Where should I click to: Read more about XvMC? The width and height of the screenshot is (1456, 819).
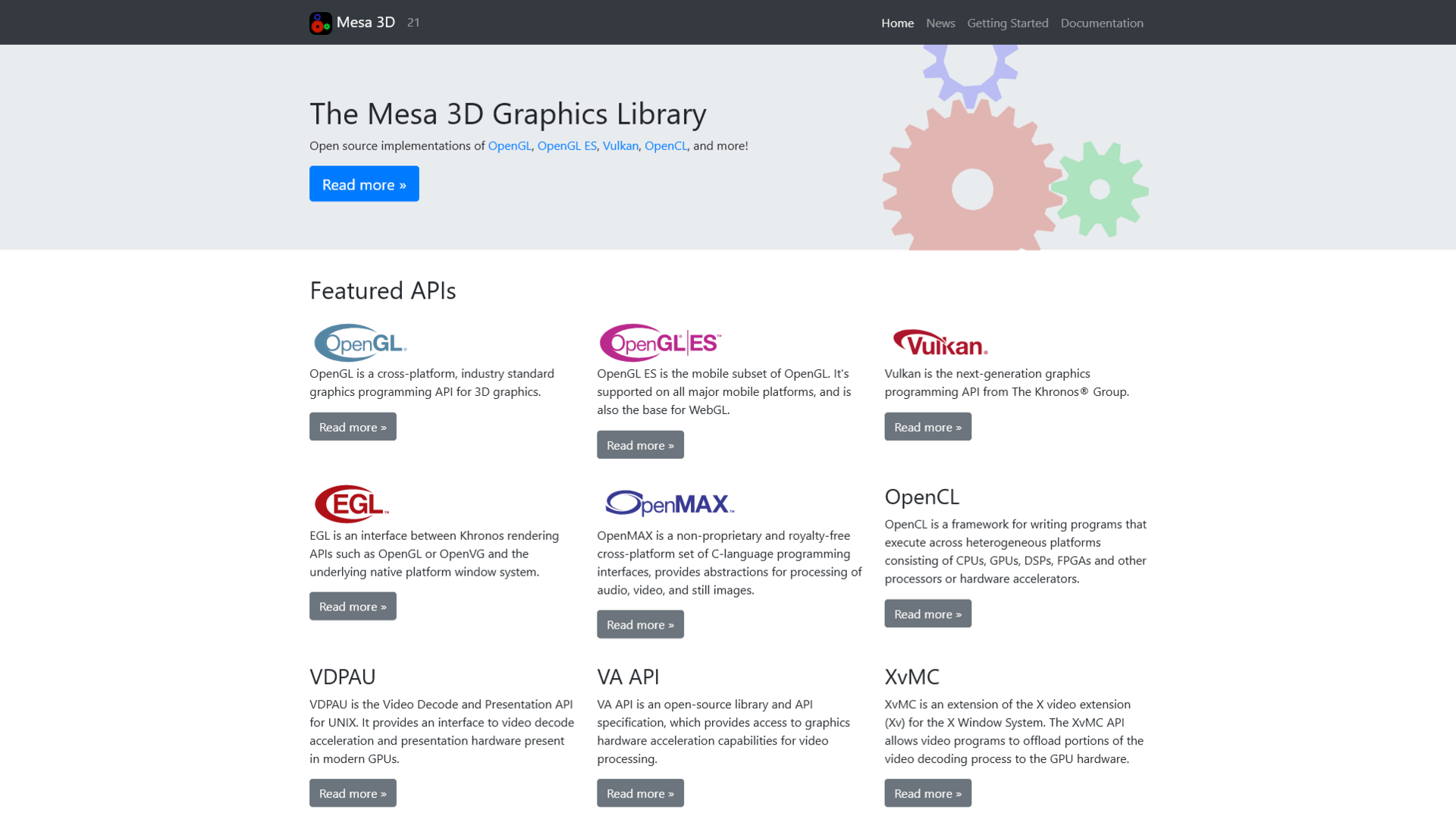tap(927, 793)
